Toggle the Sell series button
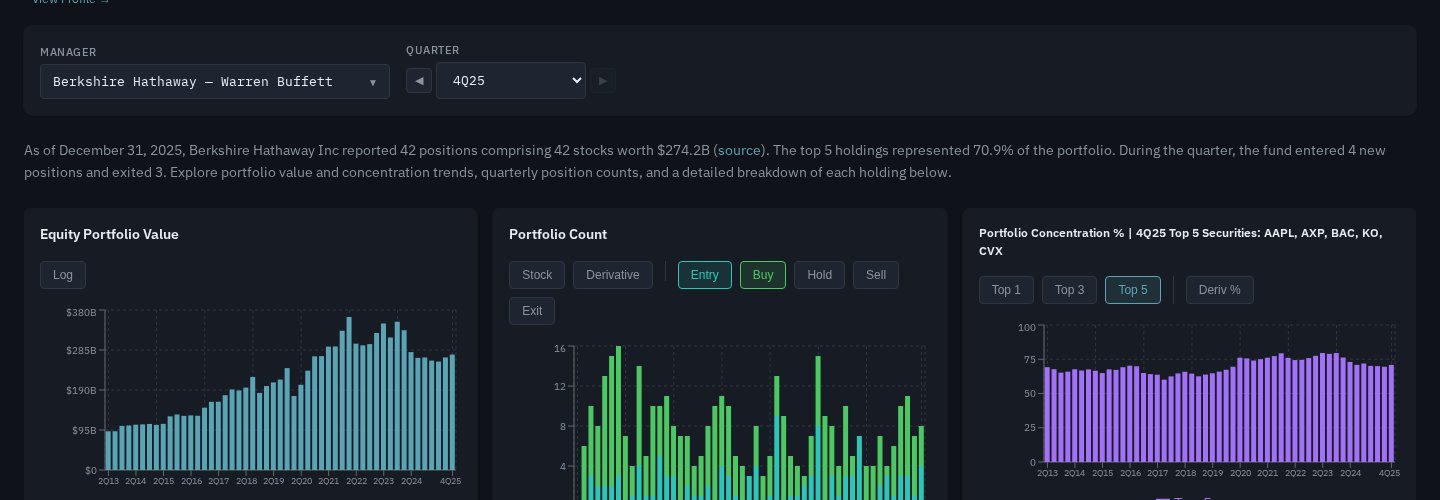1440x500 pixels. point(876,275)
